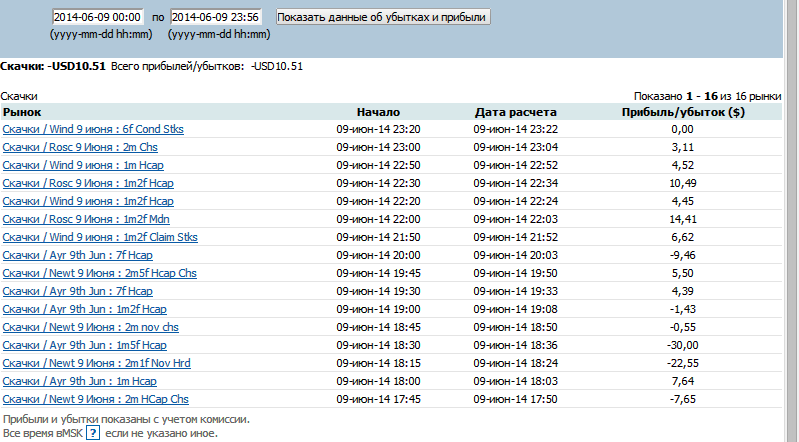799x442 pixels.
Task: Select the settlement time 09-июн-14 17:50
Action: [516, 399]
